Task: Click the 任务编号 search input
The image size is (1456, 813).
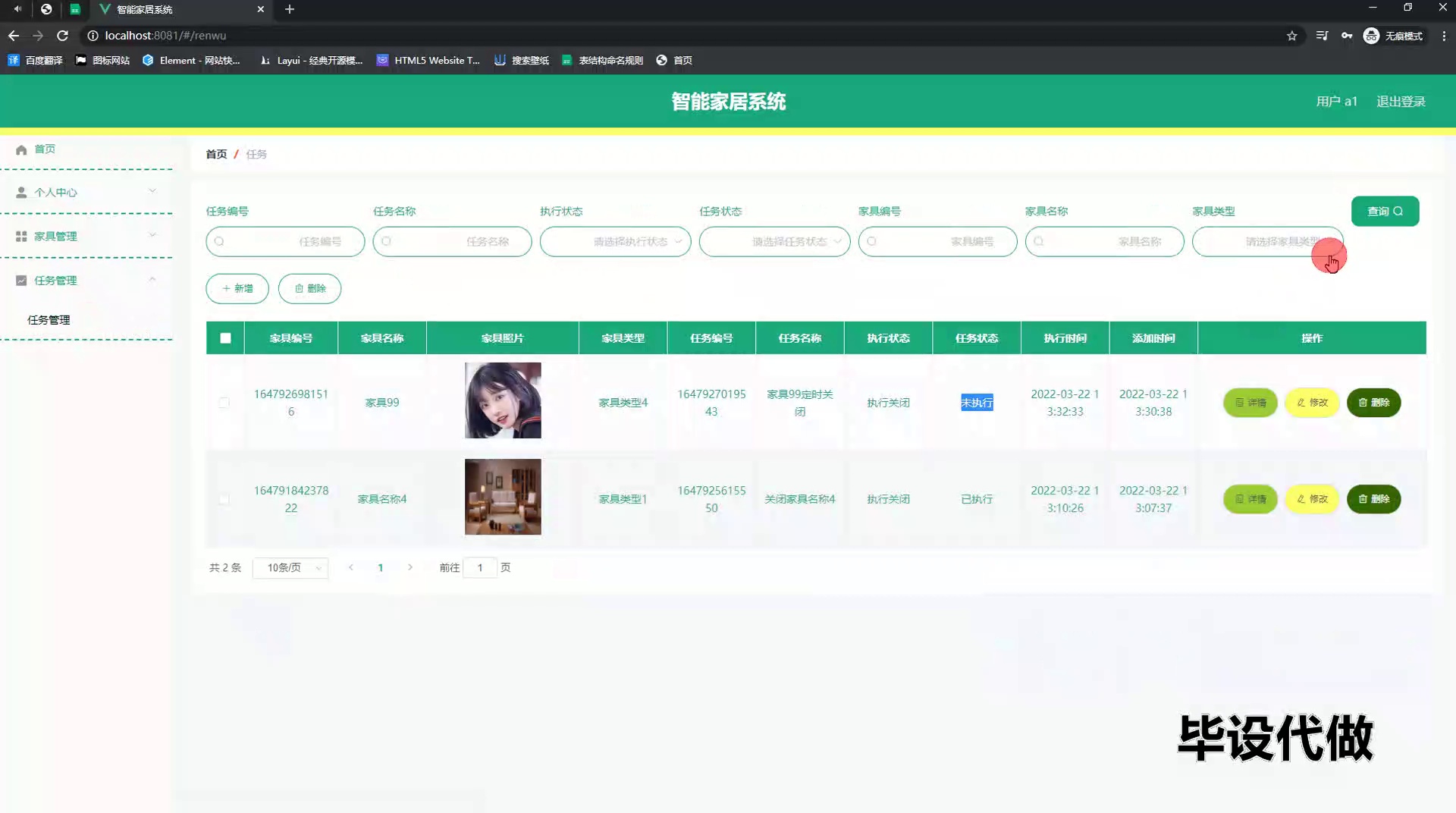Action: coord(285,242)
